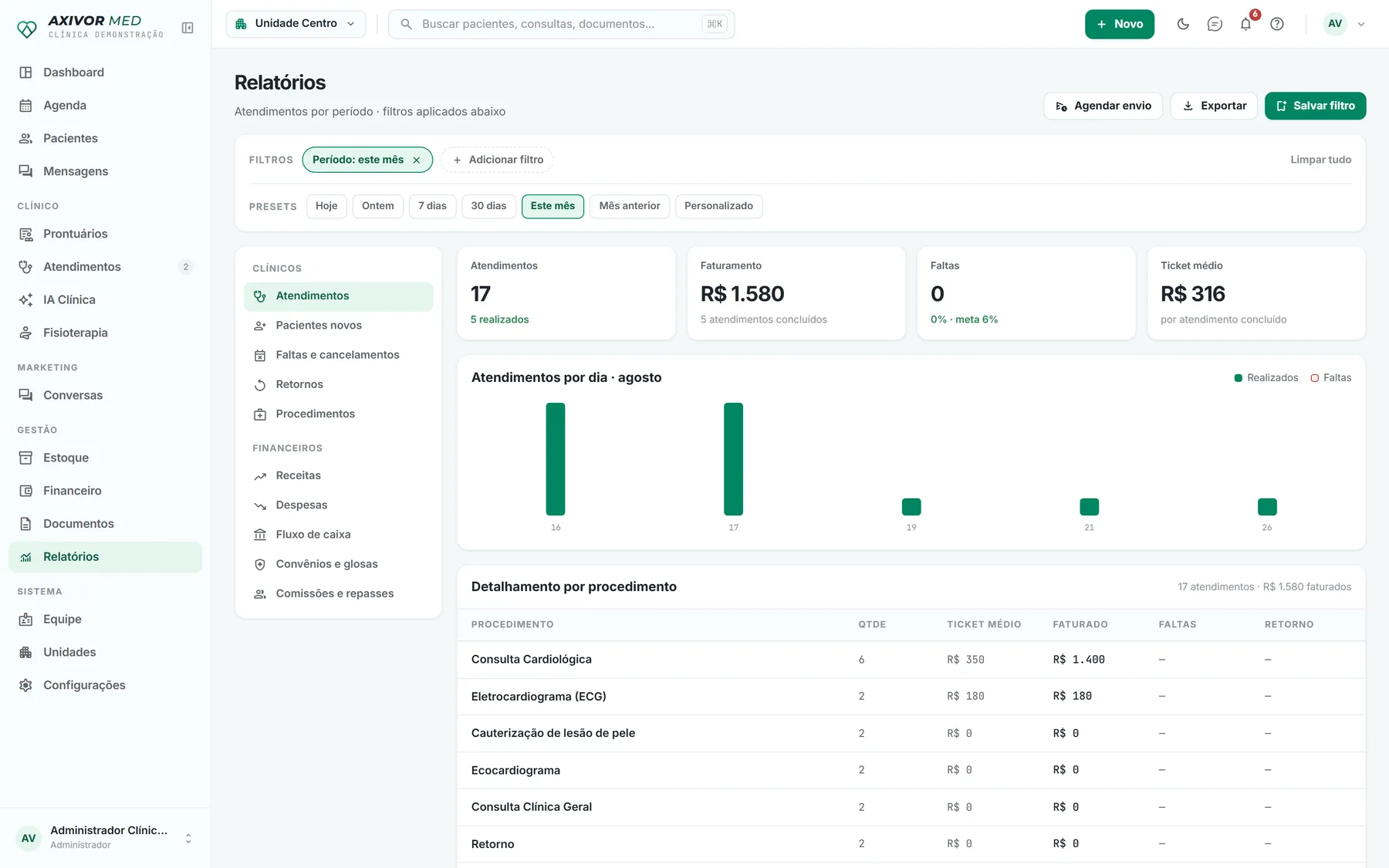Open the Adicionar filtro menu
The image size is (1389, 868).
(x=498, y=160)
